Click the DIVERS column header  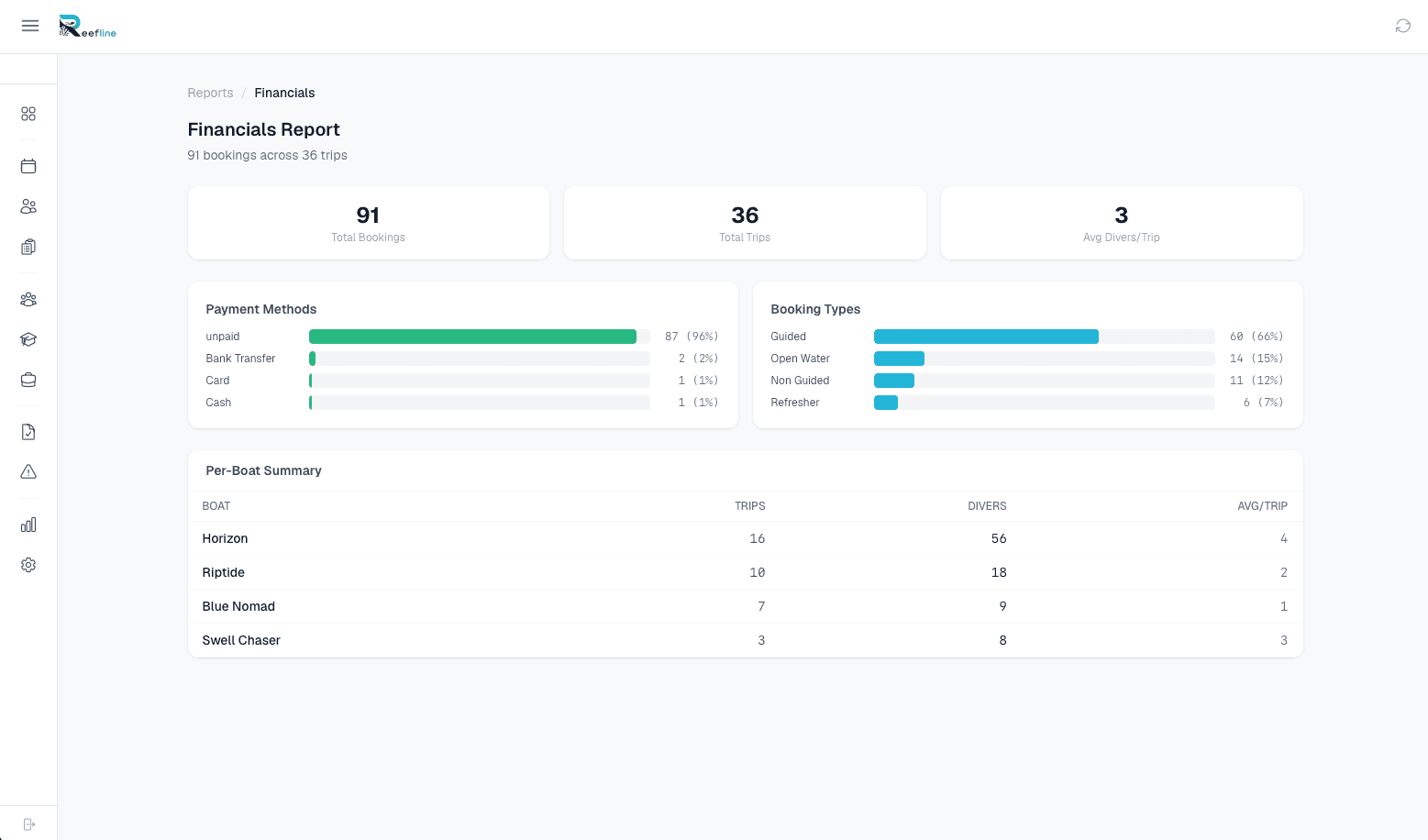pyautogui.click(x=987, y=506)
